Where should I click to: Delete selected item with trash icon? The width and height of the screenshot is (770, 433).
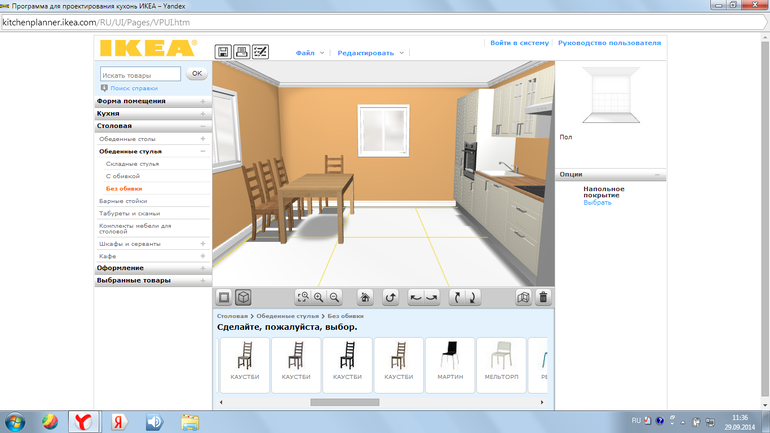(x=543, y=297)
